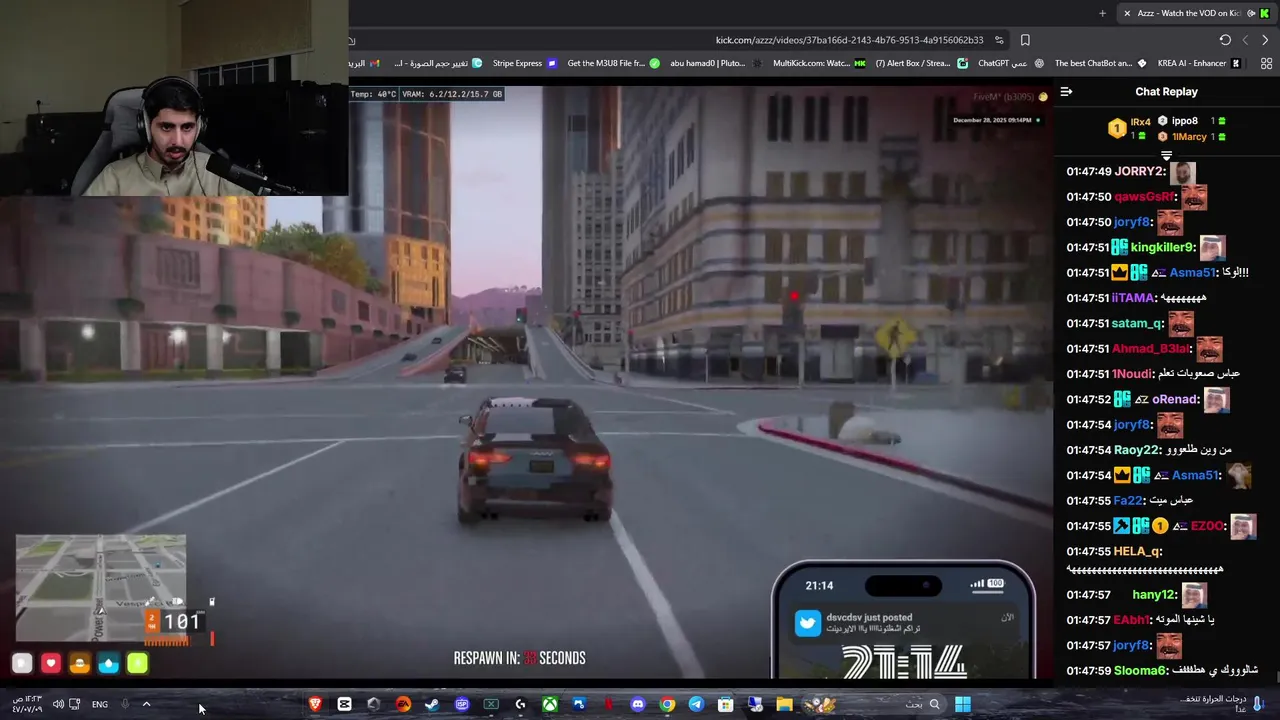Open Steam from the taskbar

(432, 704)
